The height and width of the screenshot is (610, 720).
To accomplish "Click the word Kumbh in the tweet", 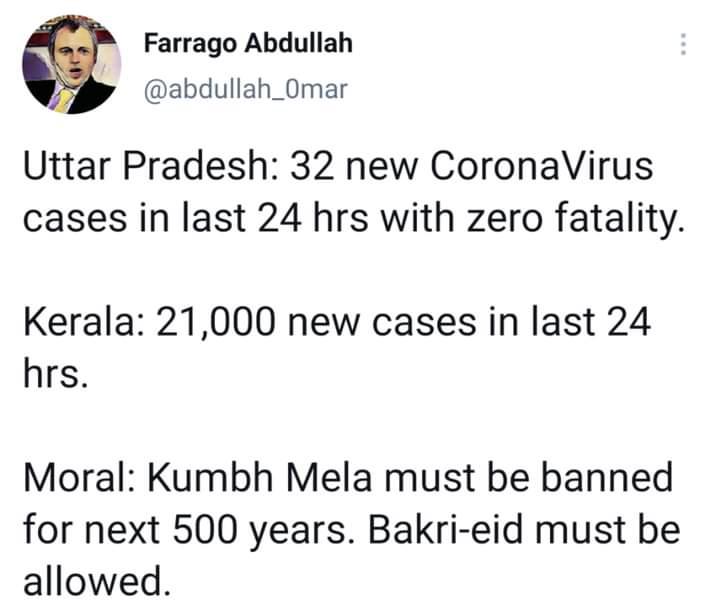I will pyautogui.click(x=211, y=478).
